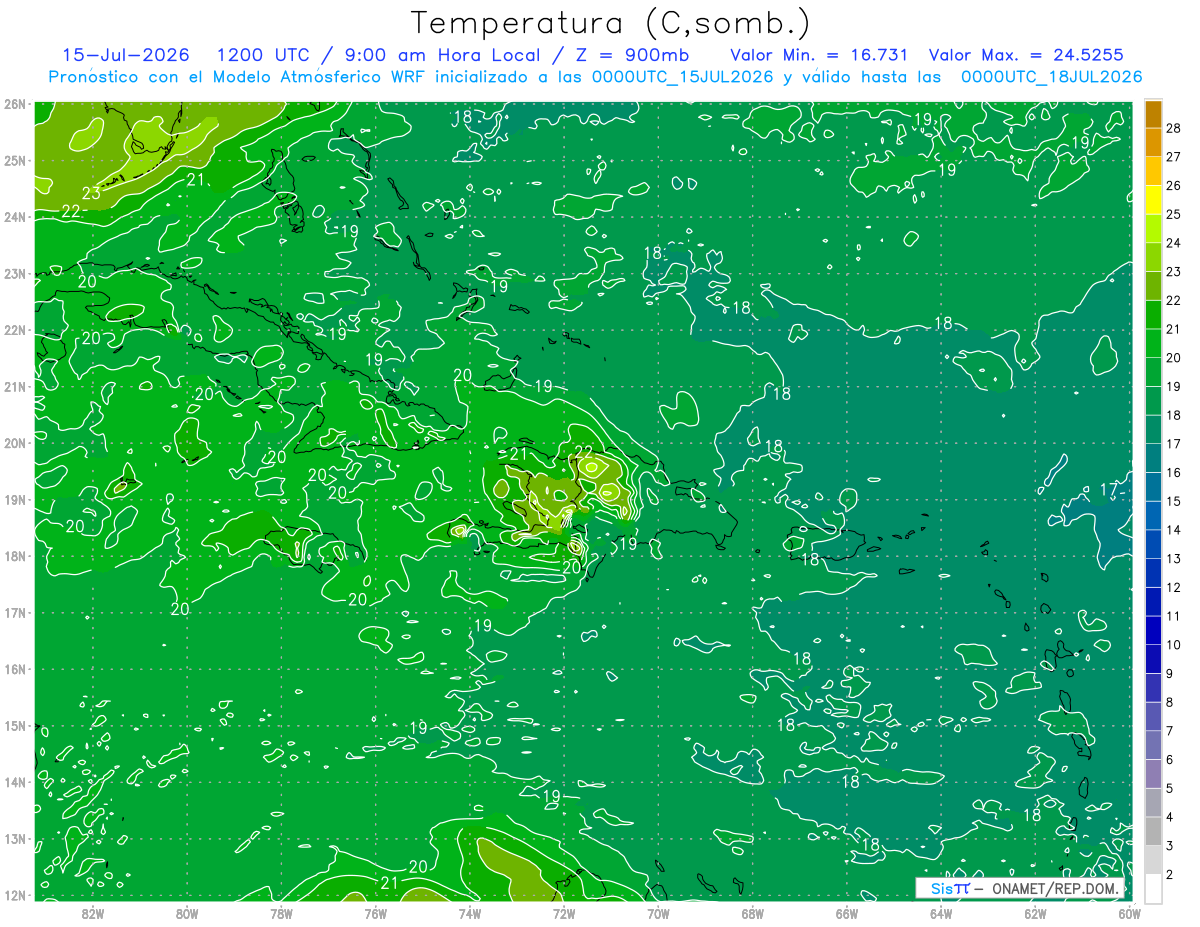Screen dimensions: 1200x927
Task: Click the '13N' latitude axis label
Action: (x=14, y=839)
